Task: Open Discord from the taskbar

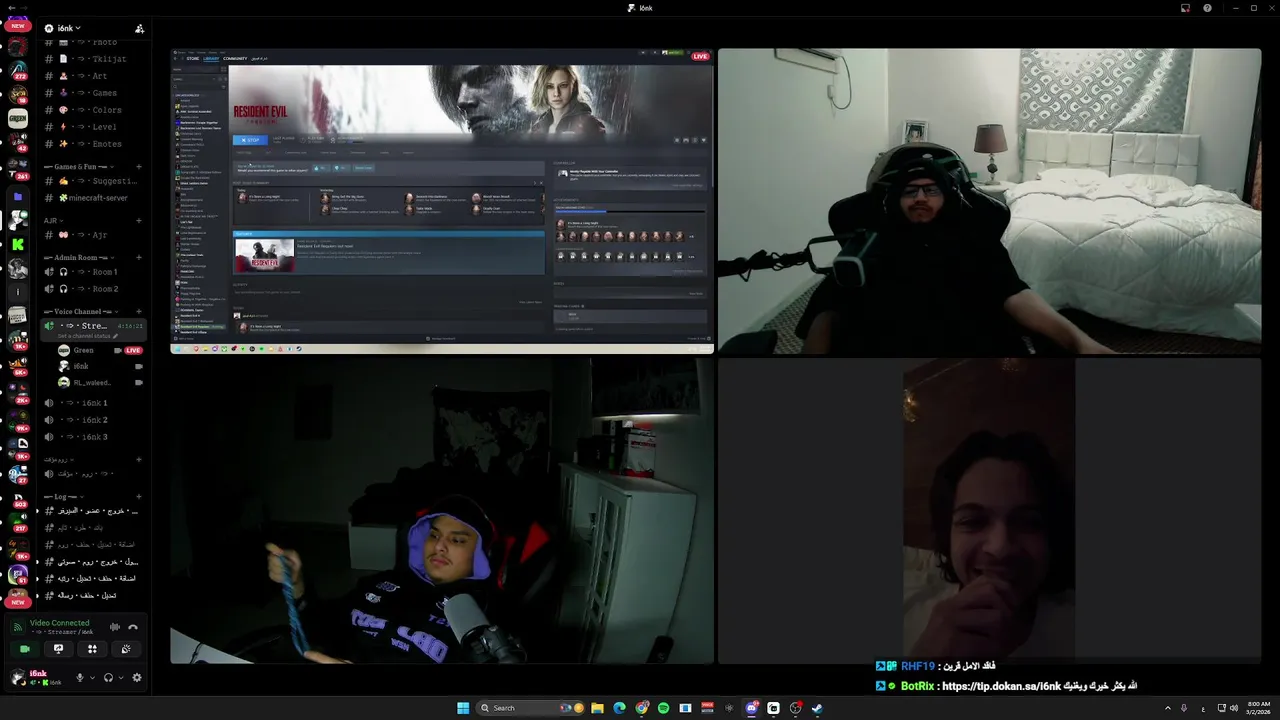Action: point(751,708)
